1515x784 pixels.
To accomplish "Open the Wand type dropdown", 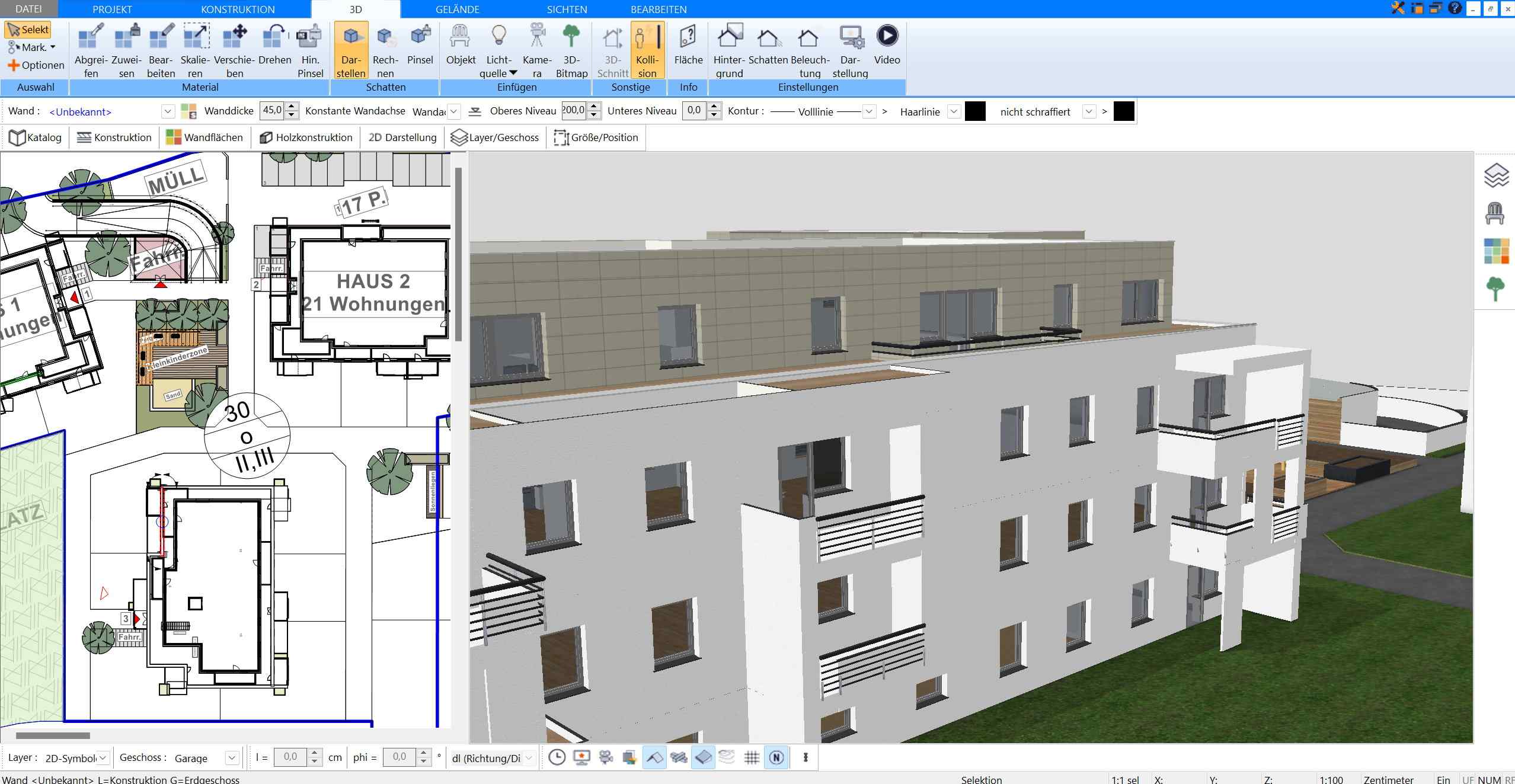I will (168, 111).
